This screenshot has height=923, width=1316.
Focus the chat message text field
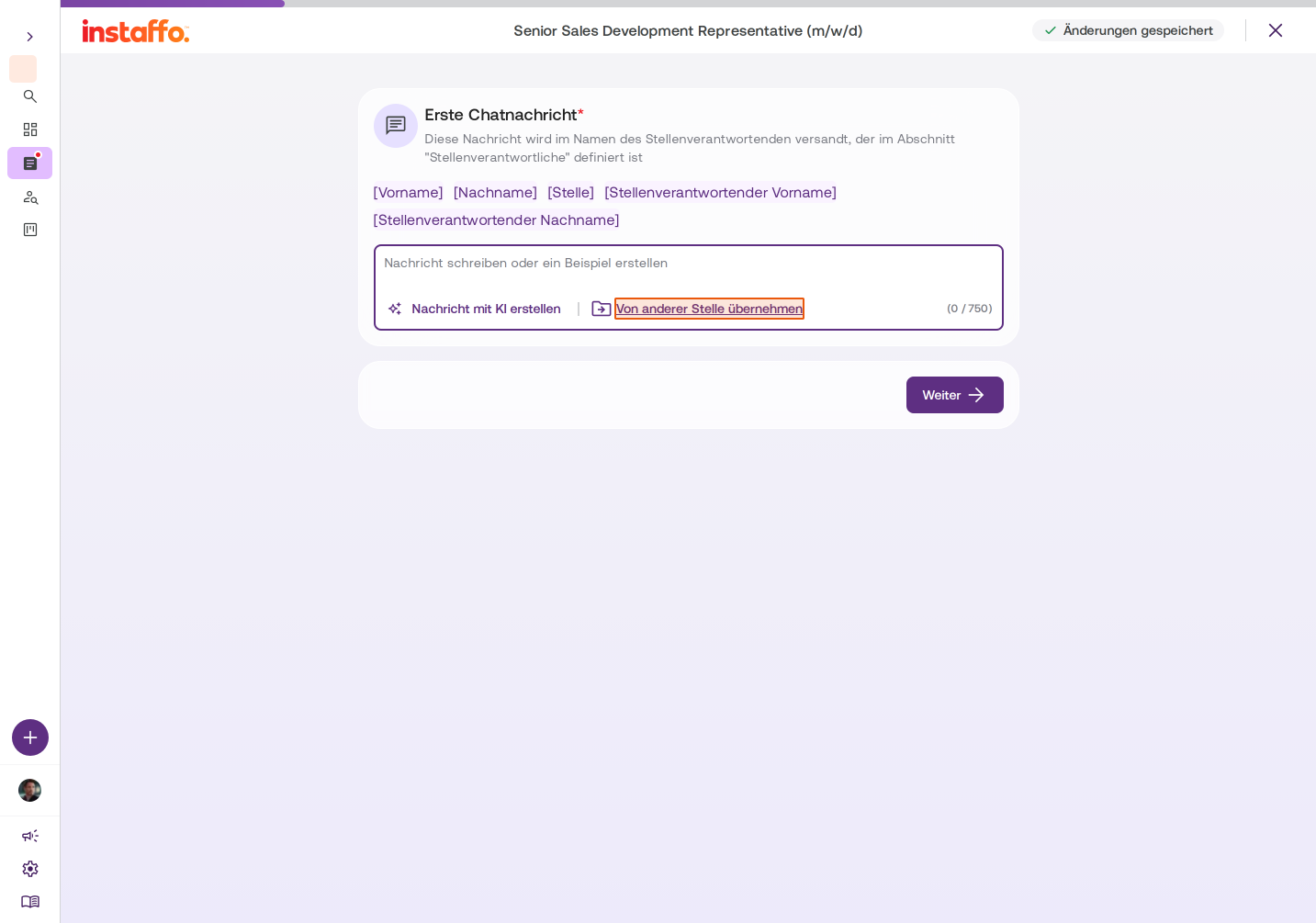click(x=688, y=264)
